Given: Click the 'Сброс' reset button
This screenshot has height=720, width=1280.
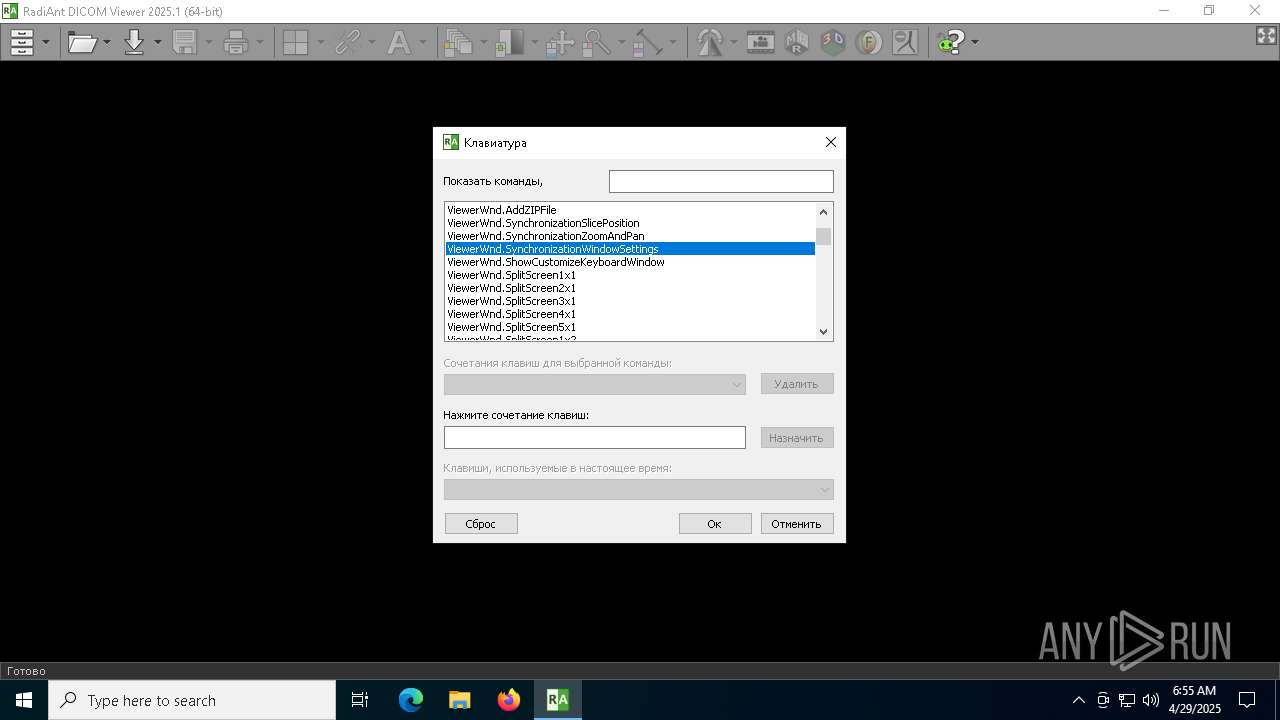Looking at the screenshot, I should [x=481, y=523].
